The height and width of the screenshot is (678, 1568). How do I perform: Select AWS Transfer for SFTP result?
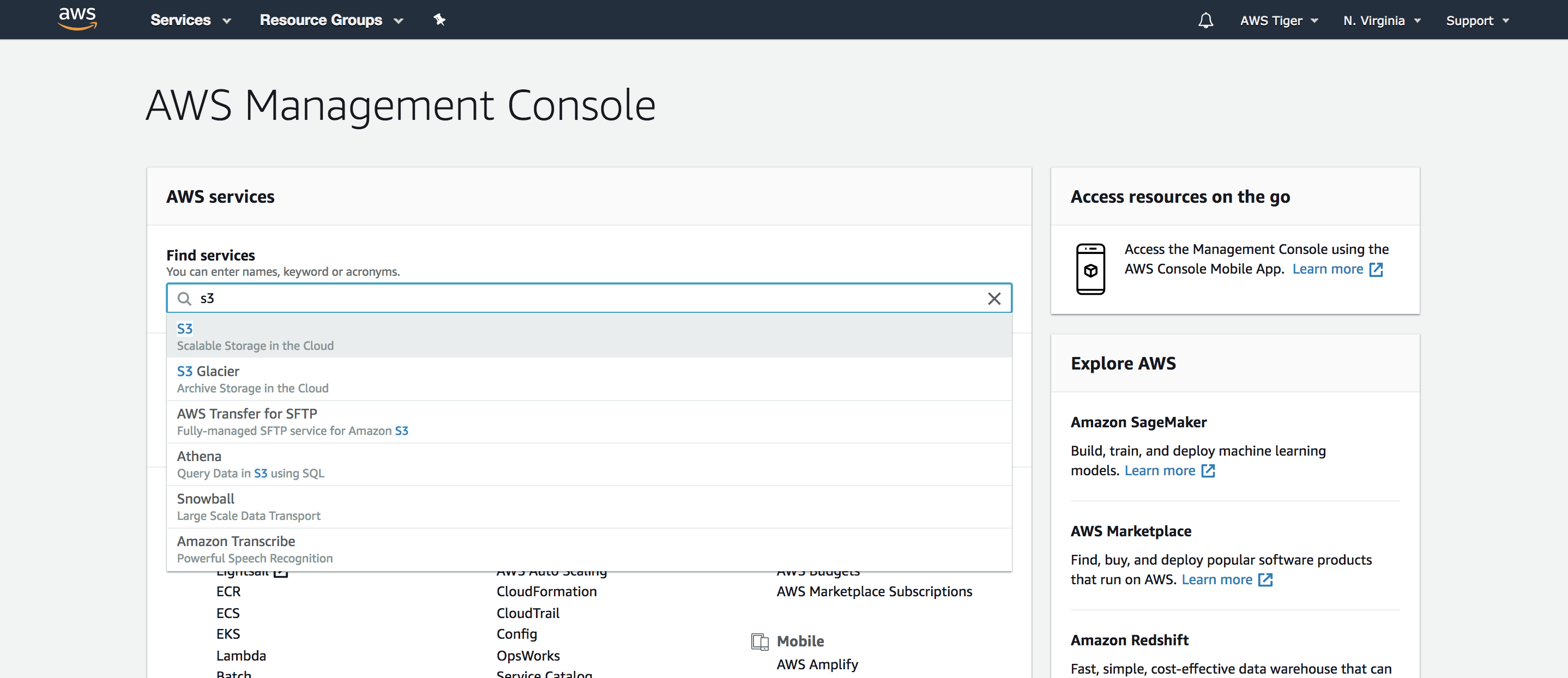pyautogui.click(x=589, y=421)
